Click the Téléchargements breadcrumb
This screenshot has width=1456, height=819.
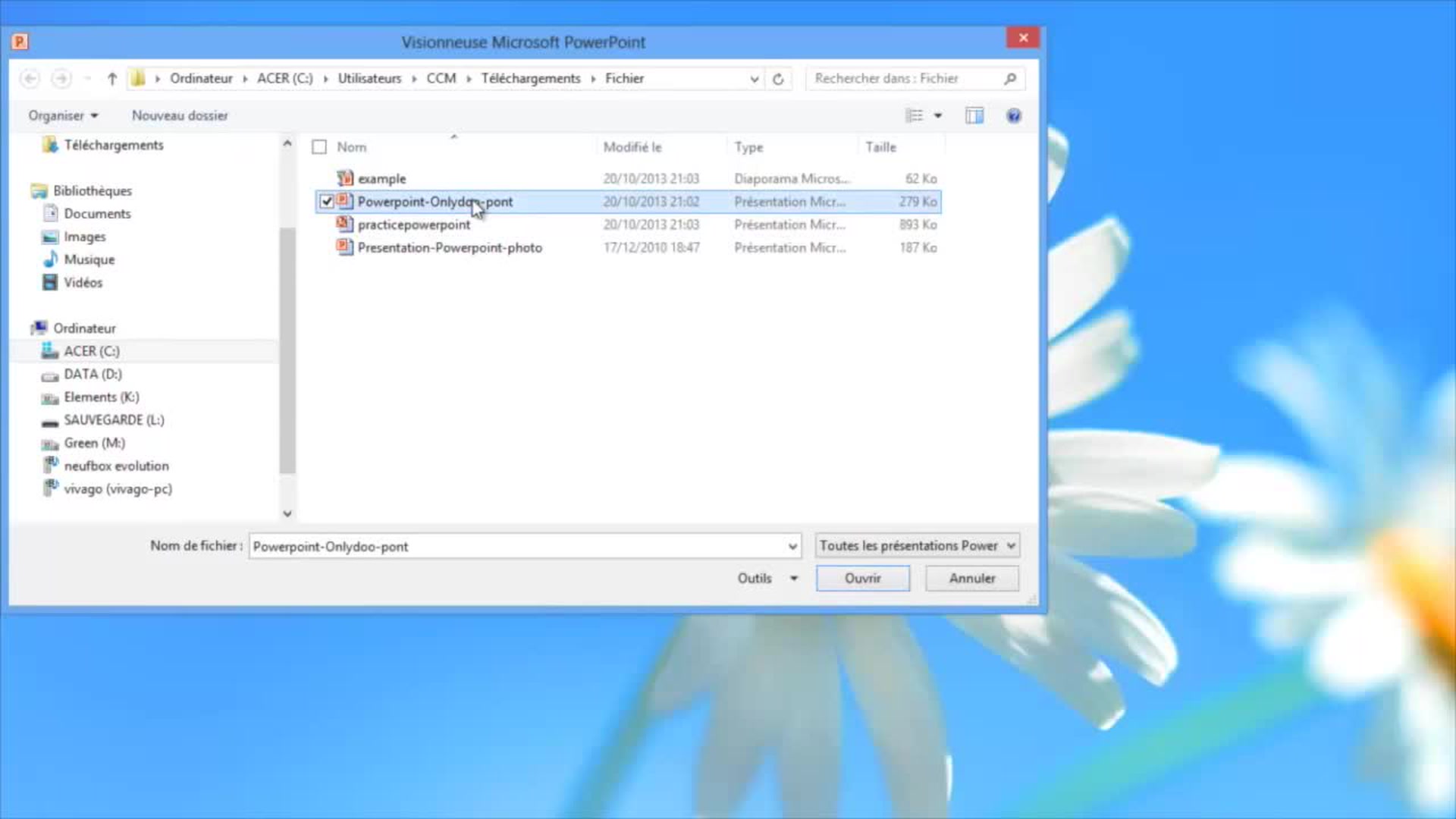pos(530,78)
